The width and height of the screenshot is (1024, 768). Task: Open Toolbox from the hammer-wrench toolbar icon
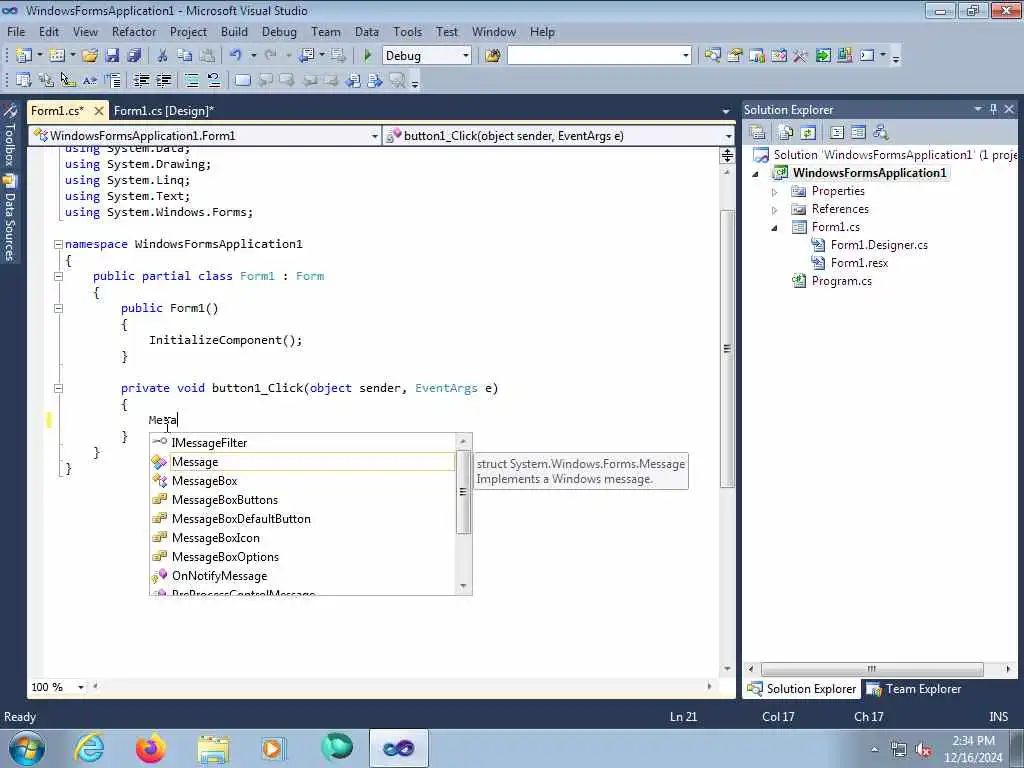(800, 56)
